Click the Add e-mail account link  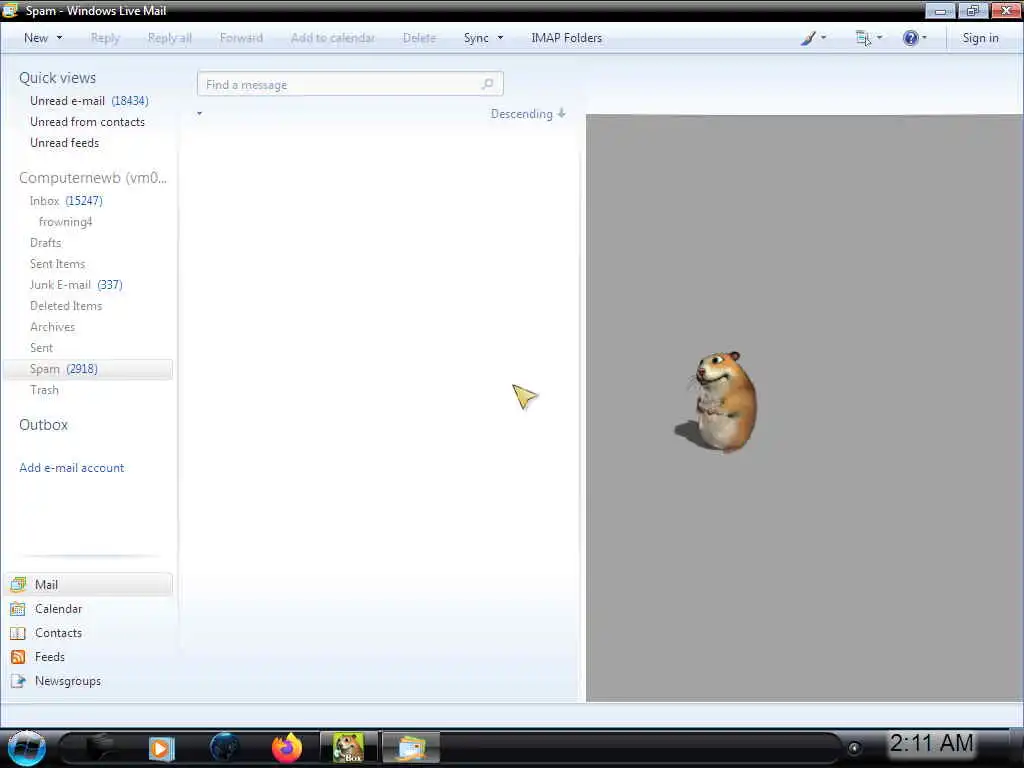tap(71, 468)
